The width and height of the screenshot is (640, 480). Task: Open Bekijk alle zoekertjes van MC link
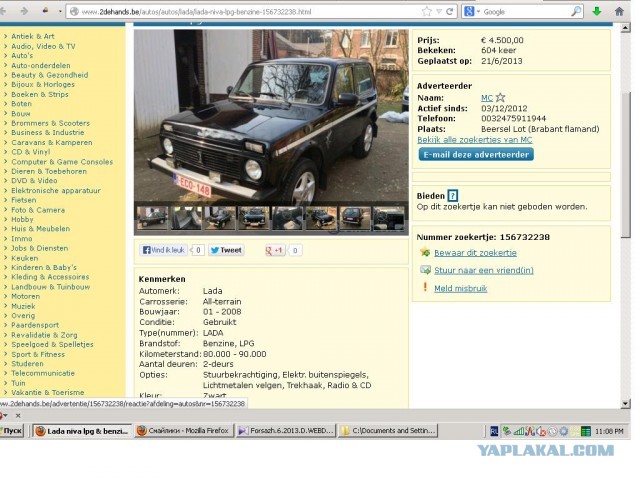coord(475,140)
